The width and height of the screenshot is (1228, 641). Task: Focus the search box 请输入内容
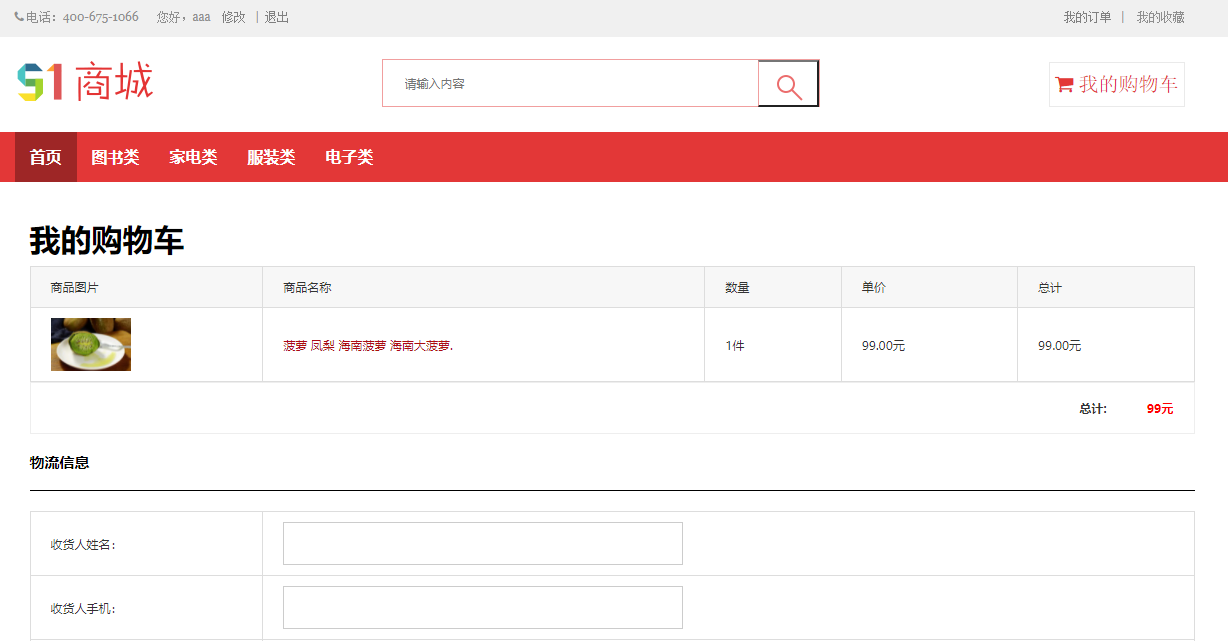[570, 83]
